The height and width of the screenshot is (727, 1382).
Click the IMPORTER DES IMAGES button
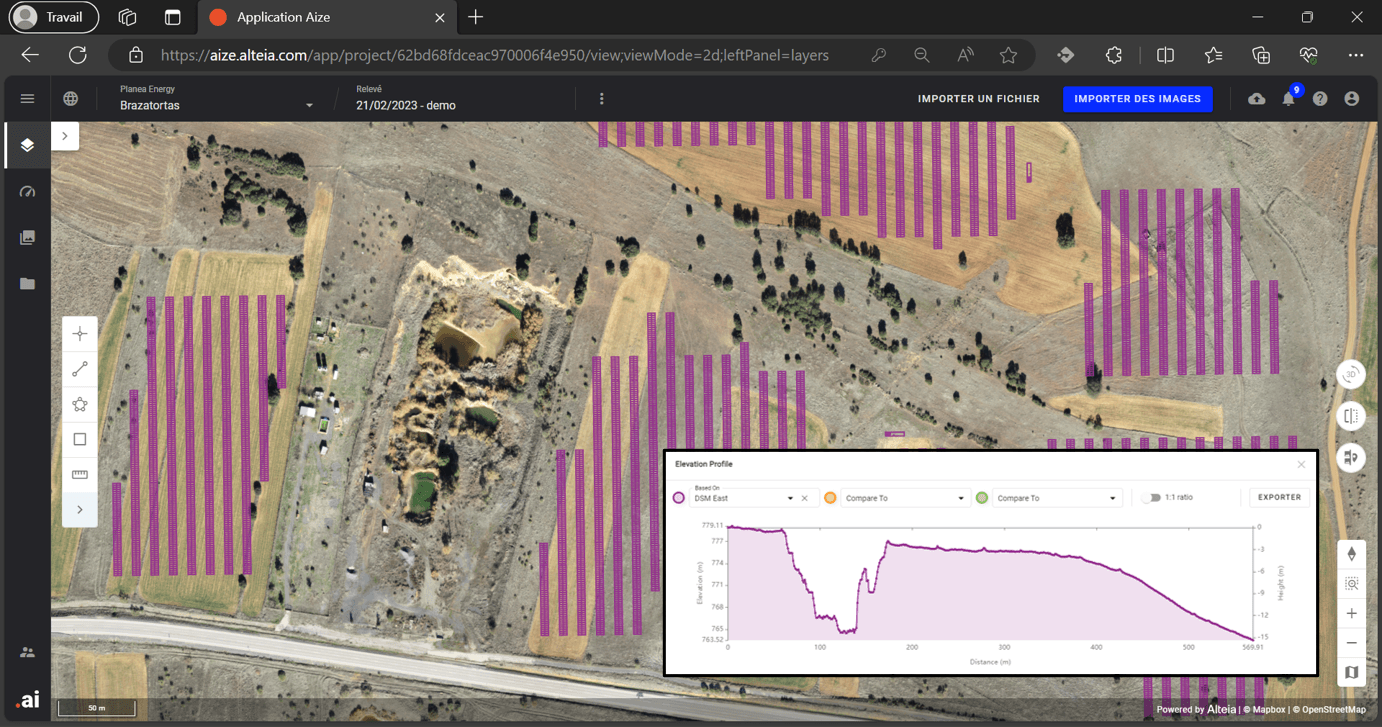pyautogui.click(x=1137, y=99)
